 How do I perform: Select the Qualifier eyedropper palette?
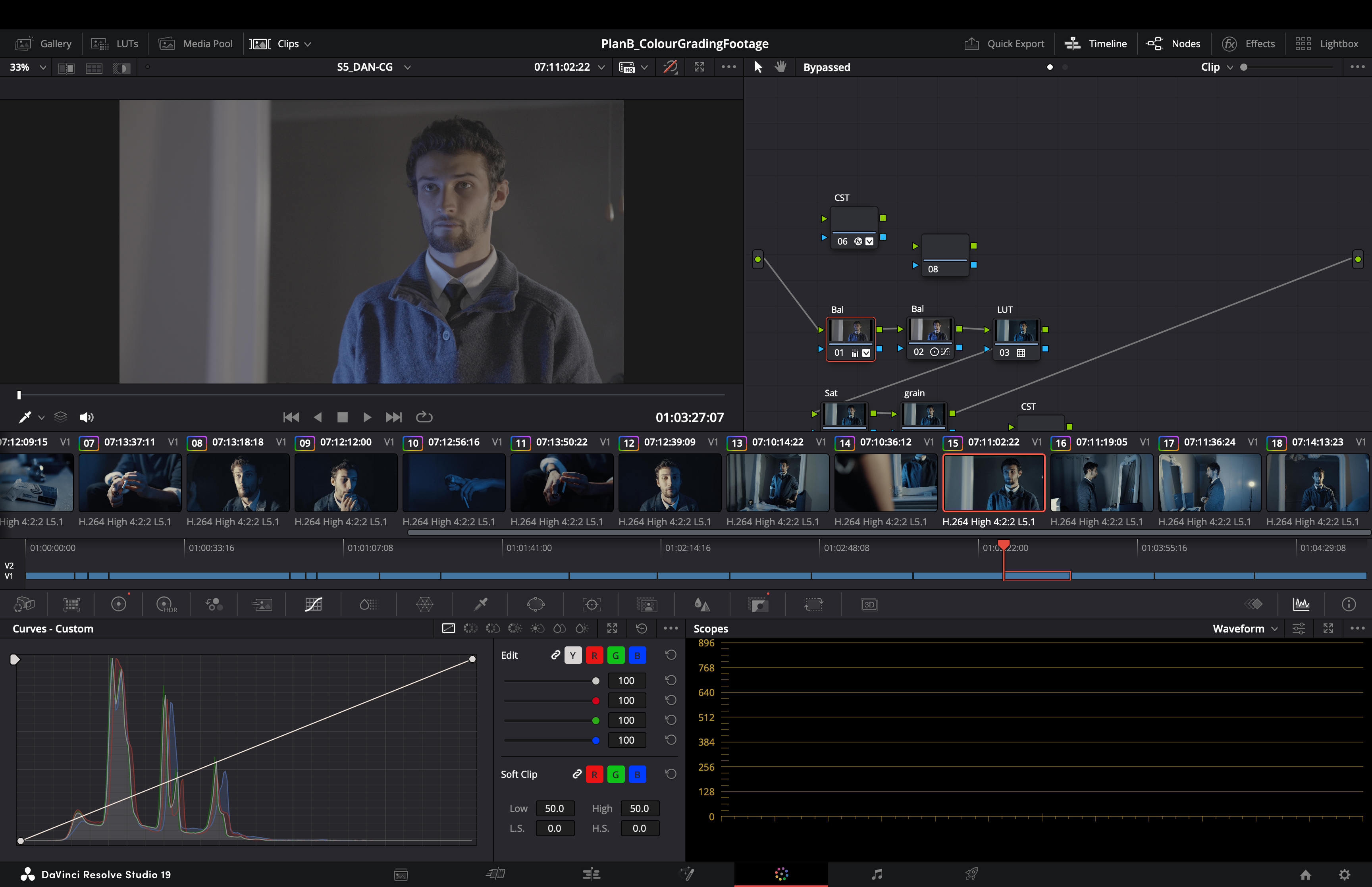[x=480, y=604]
